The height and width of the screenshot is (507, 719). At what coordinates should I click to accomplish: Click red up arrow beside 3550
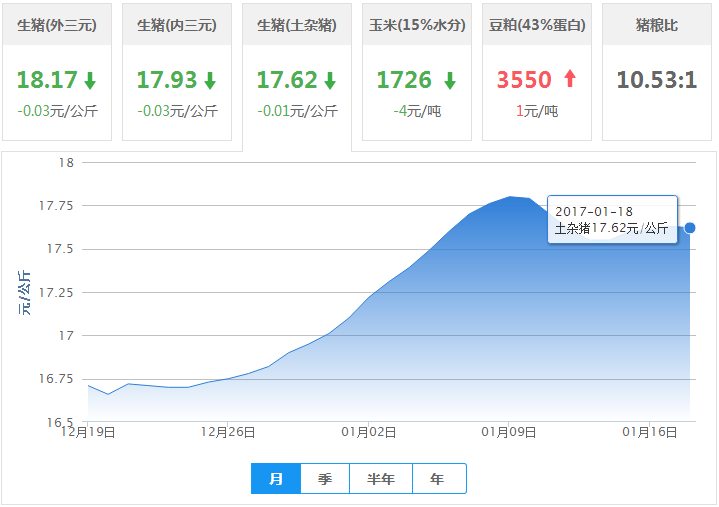(x=570, y=80)
